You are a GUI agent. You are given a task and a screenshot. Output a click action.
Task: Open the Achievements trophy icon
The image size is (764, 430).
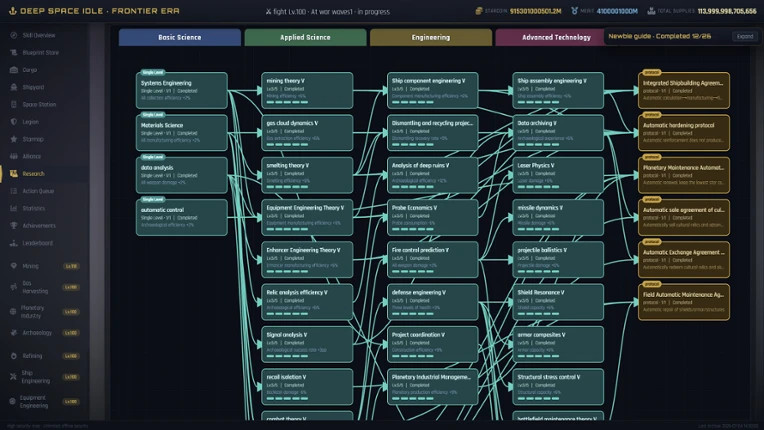click(x=14, y=225)
